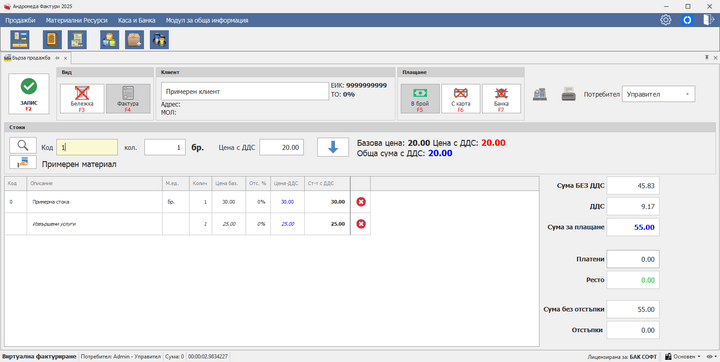Click the М.ед. column header
The height and width of the screenshot is (362, 720).
(x=175, y=183)
